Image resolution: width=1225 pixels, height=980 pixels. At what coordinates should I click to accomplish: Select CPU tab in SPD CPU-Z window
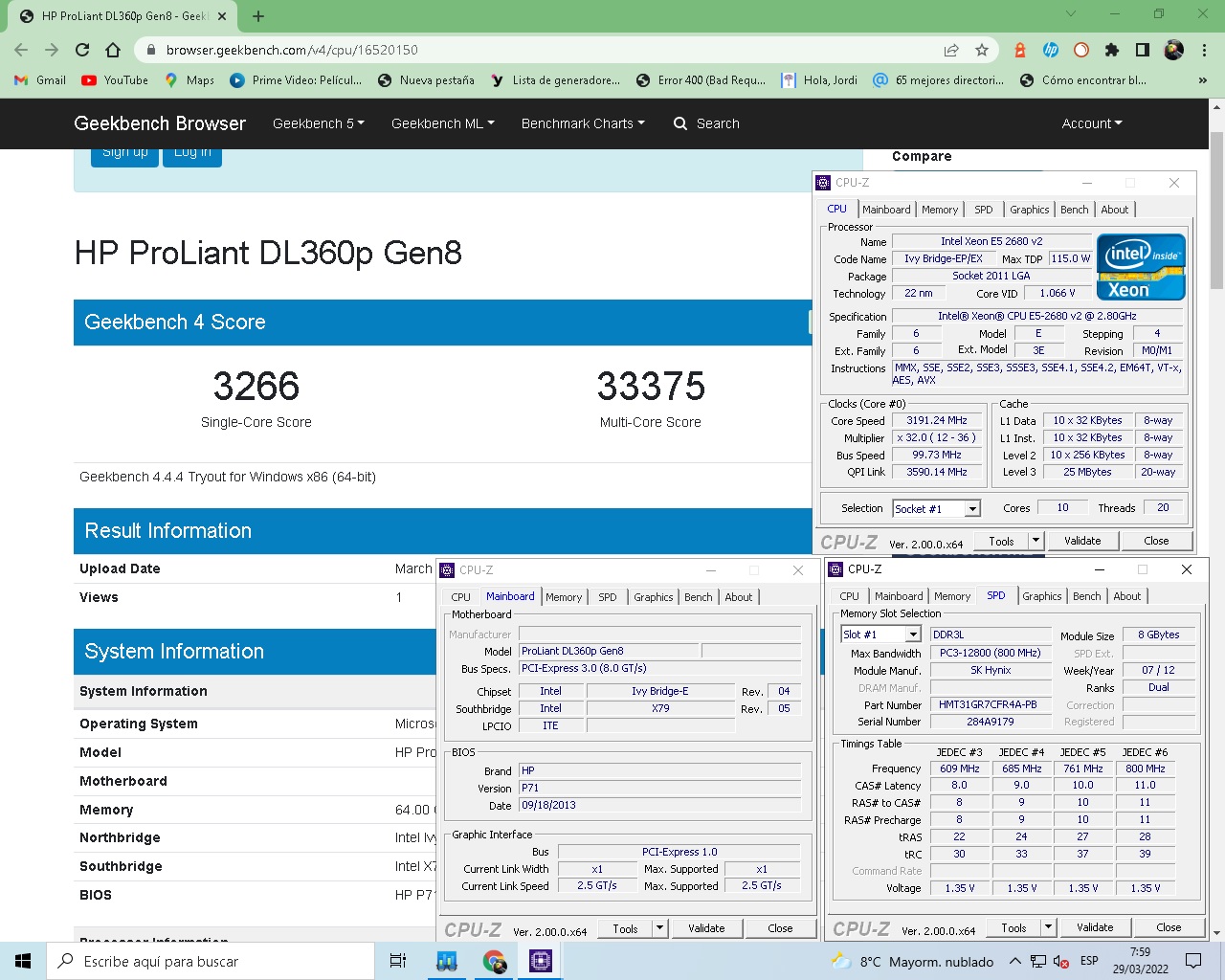pos(849,596)
